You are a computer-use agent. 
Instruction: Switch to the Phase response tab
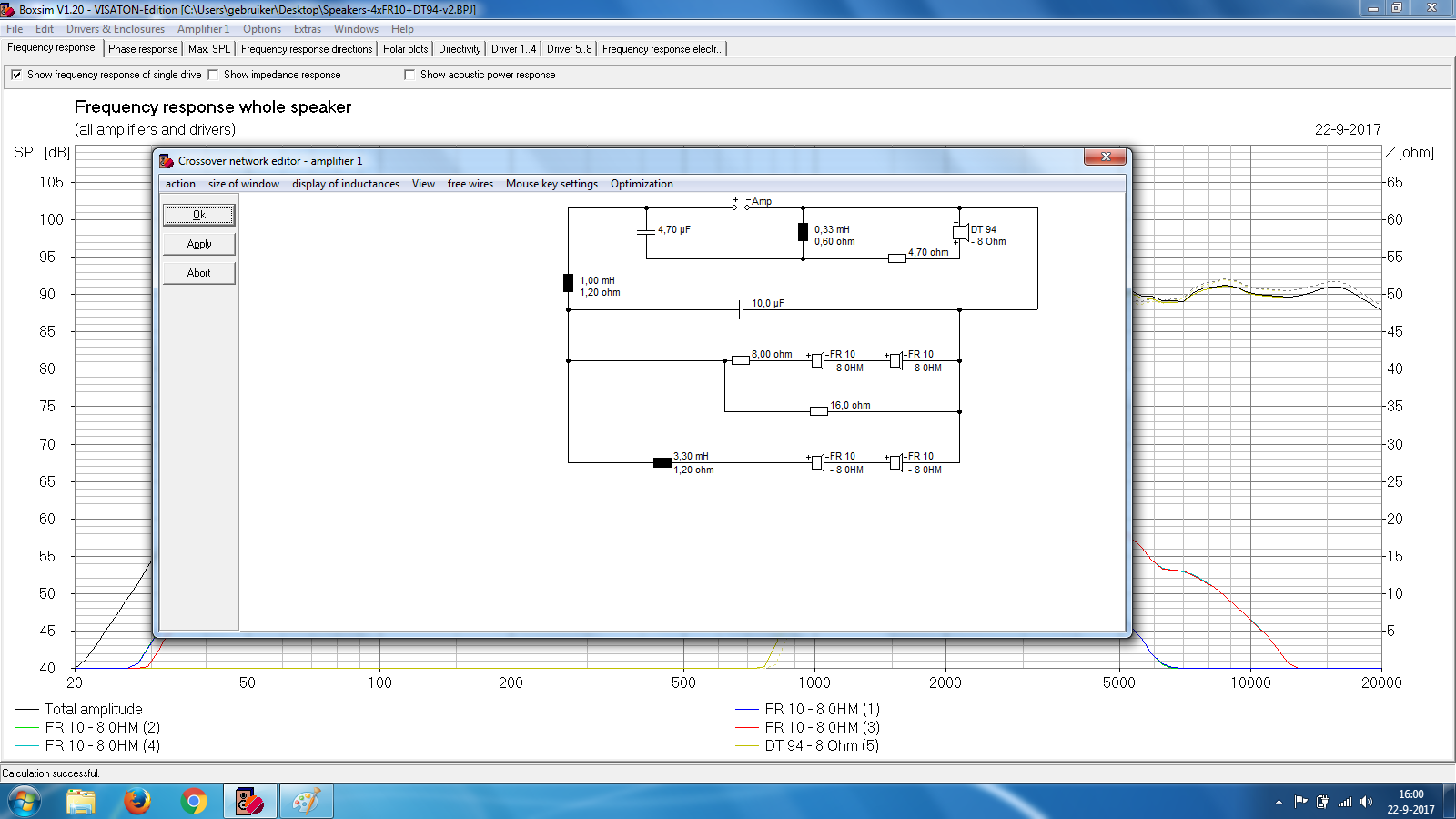pos(143,49)
